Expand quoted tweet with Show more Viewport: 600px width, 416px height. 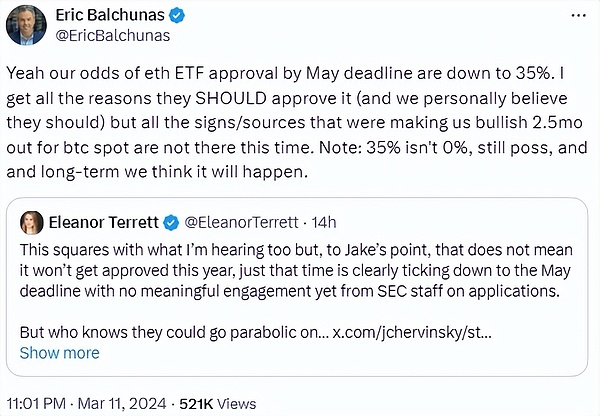pyautogui.click(x=59, y=352)
